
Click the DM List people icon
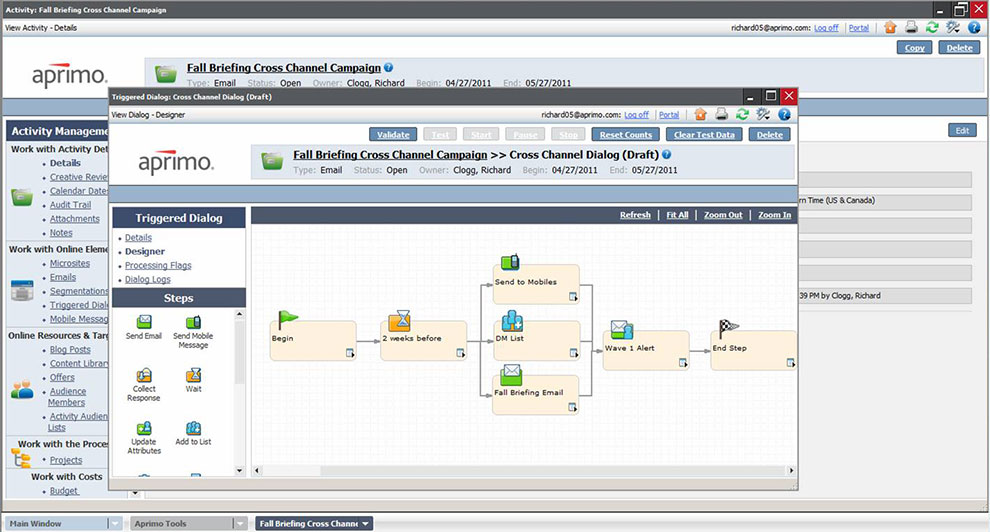click(x=511, y=321)
